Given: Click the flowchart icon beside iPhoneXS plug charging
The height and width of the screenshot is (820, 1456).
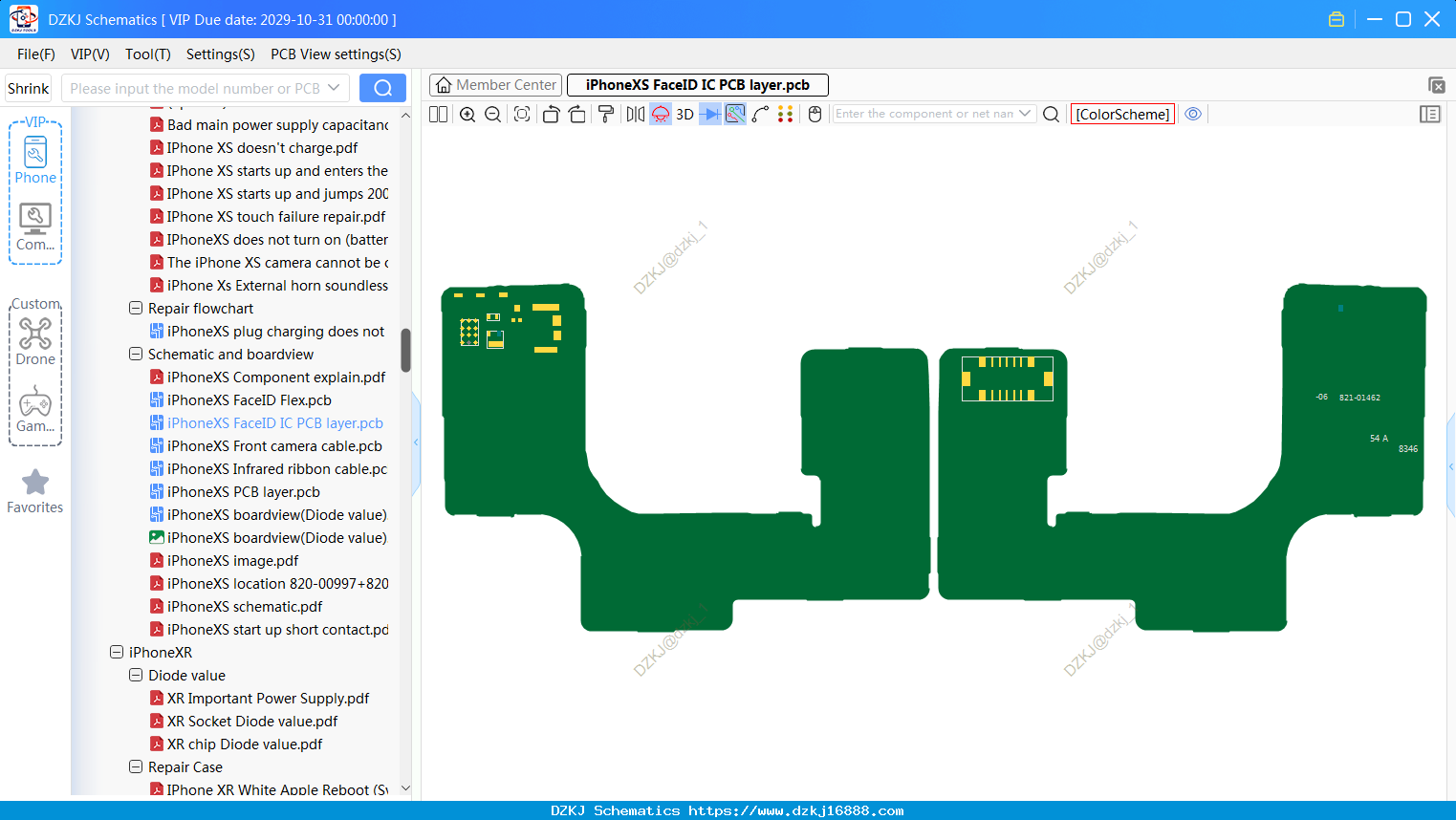Looking at the screenshot, I should [x=157, y=332].
